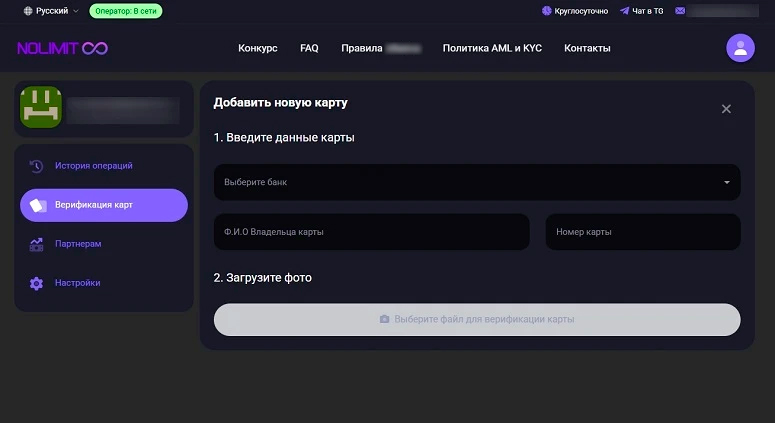
Task: Click the Telegram paper plane icon
Action: [x=624, y=11]
